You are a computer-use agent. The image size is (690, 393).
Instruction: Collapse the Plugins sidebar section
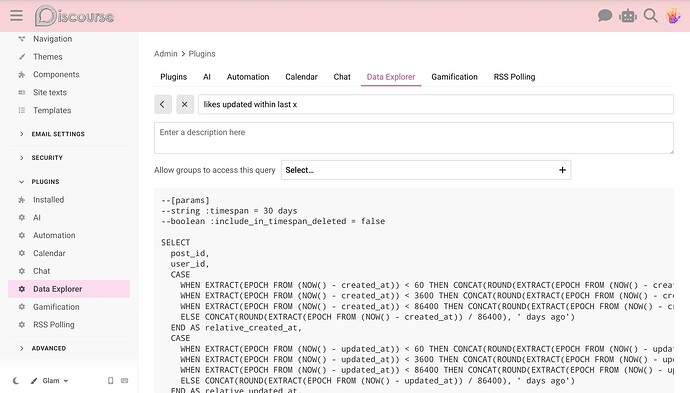click(x=45, y=181)
